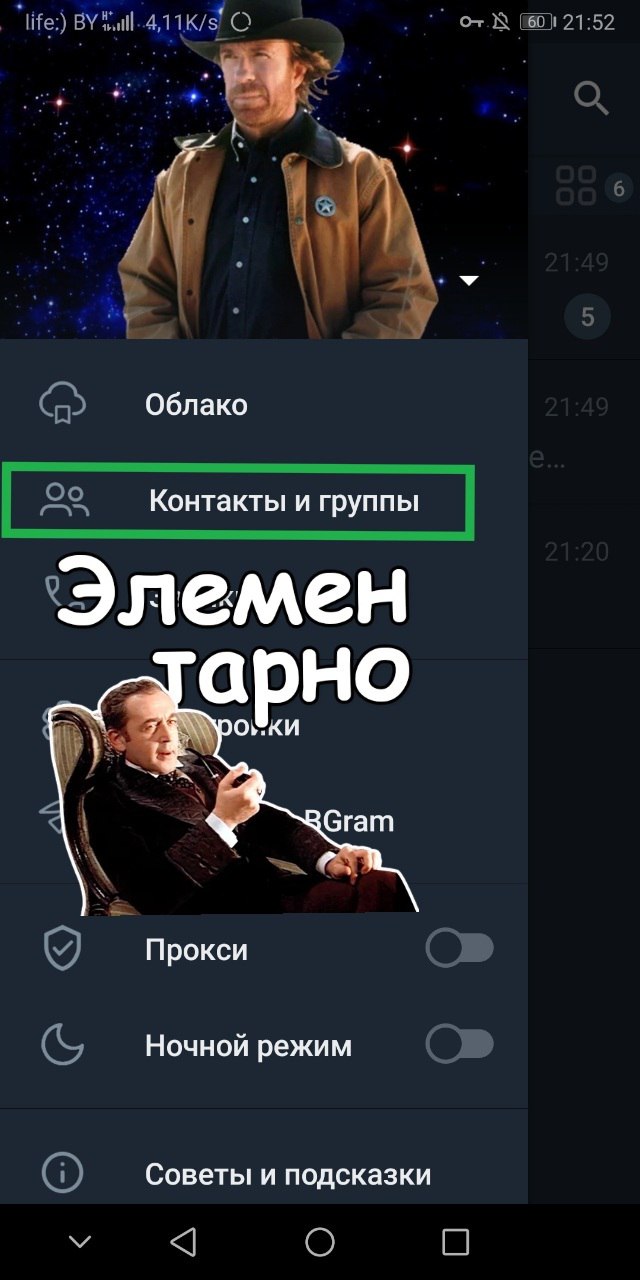Tap the cloud icon beside Облако
The width and height of the screenshot is (640, 1280).
(x=62, y=404)
